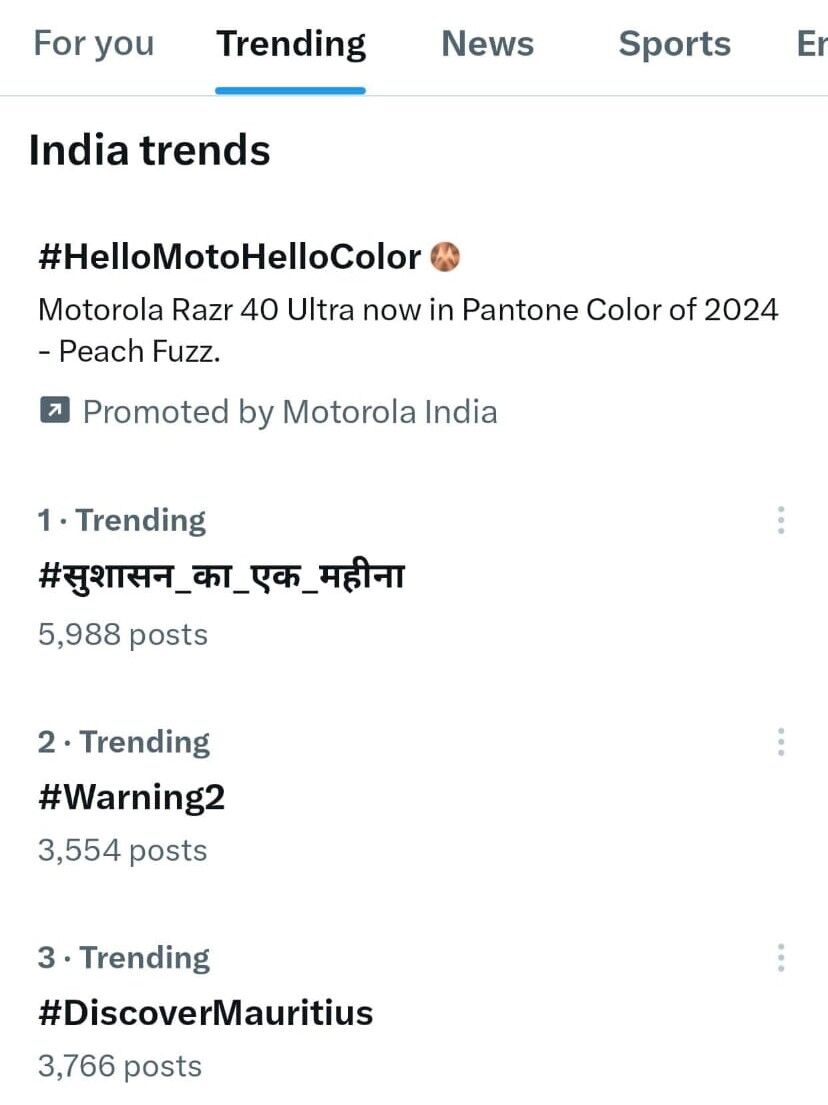The height and width of the screenshot is (1105, 828).
Task: Click the Motorola Razr 40 Ultra description
Action: pos(407,329)
